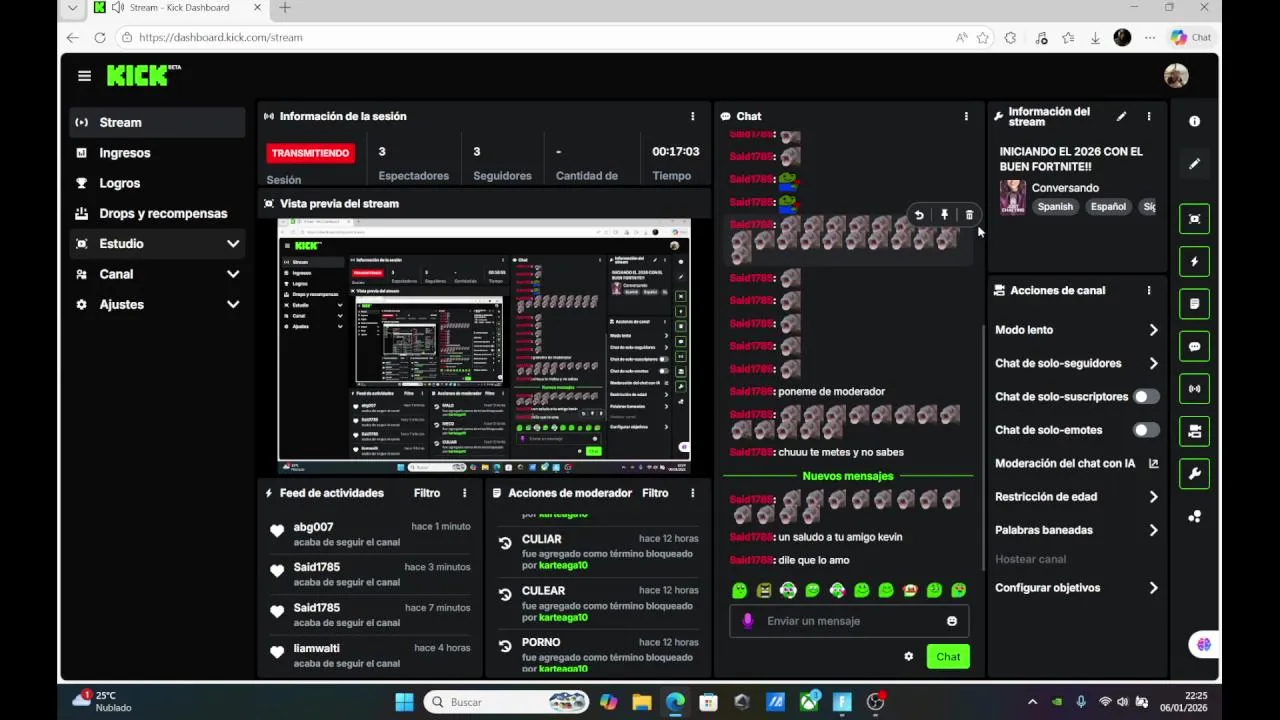
Task: Pin the hovered chat message
Action: (944, 215)
